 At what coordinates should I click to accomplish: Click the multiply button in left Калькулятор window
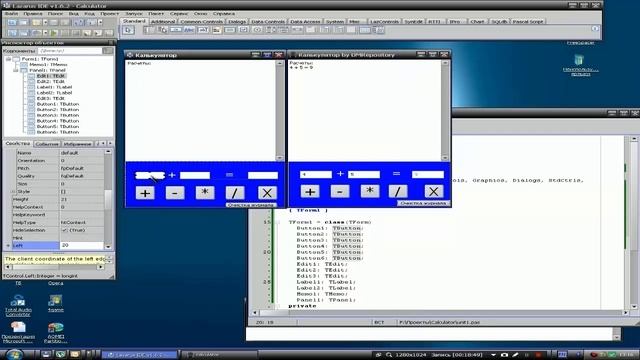205,193
